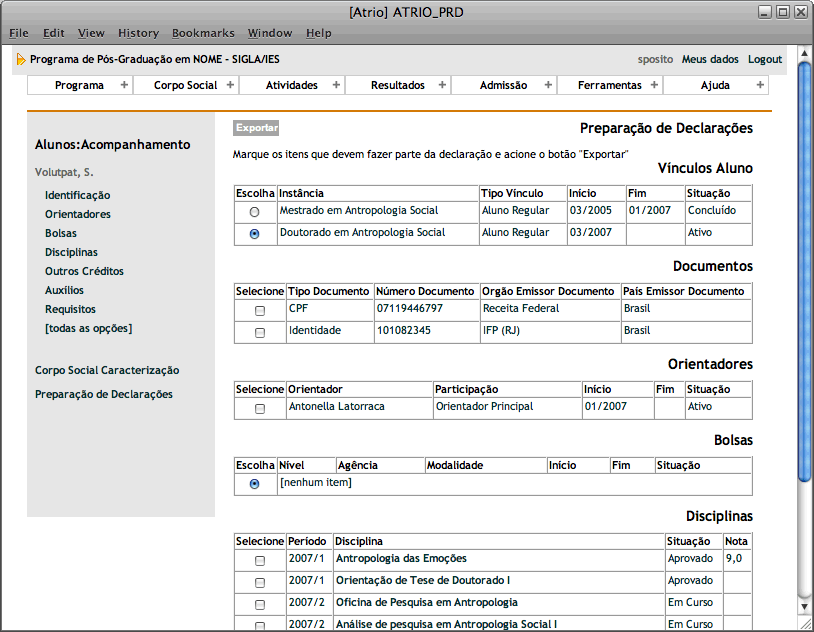Click plus icon next to Admissão
The height and width of the screenshot is (632, 814).
548,85
